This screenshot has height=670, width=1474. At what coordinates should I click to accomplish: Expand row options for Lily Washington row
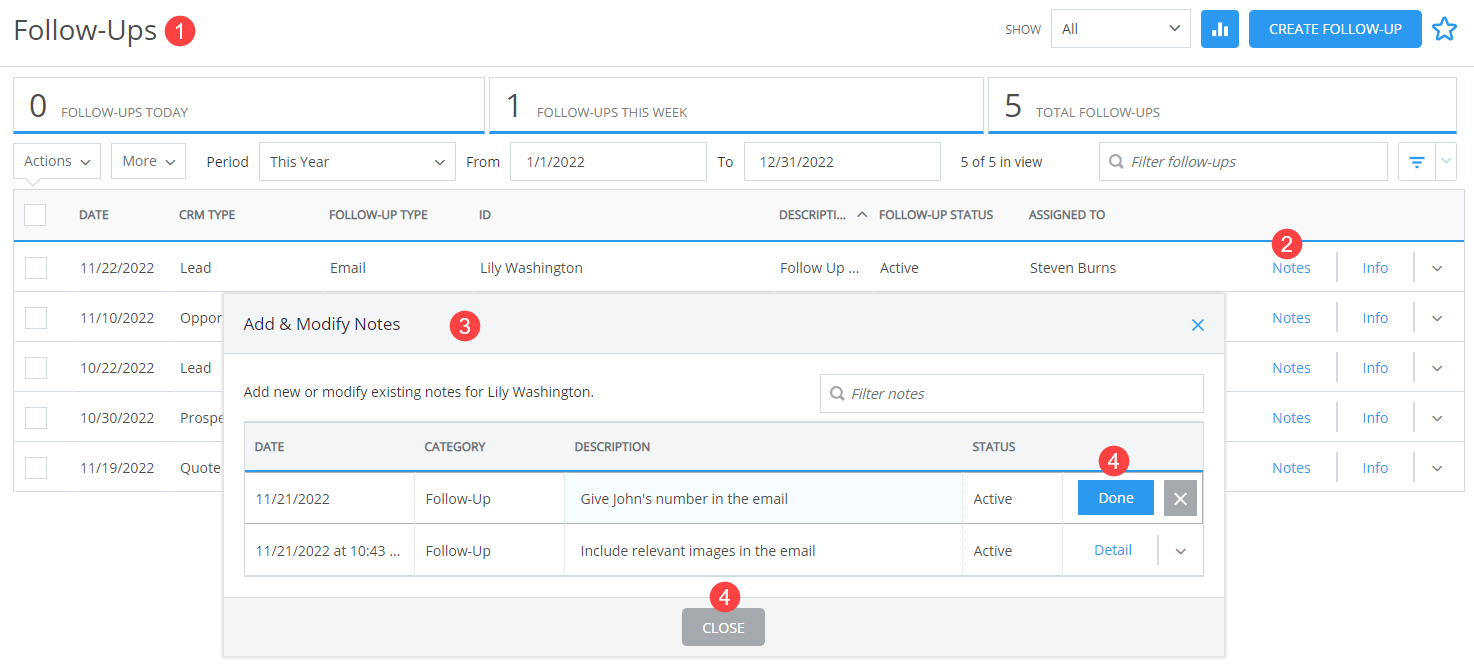pos(1437,268)
